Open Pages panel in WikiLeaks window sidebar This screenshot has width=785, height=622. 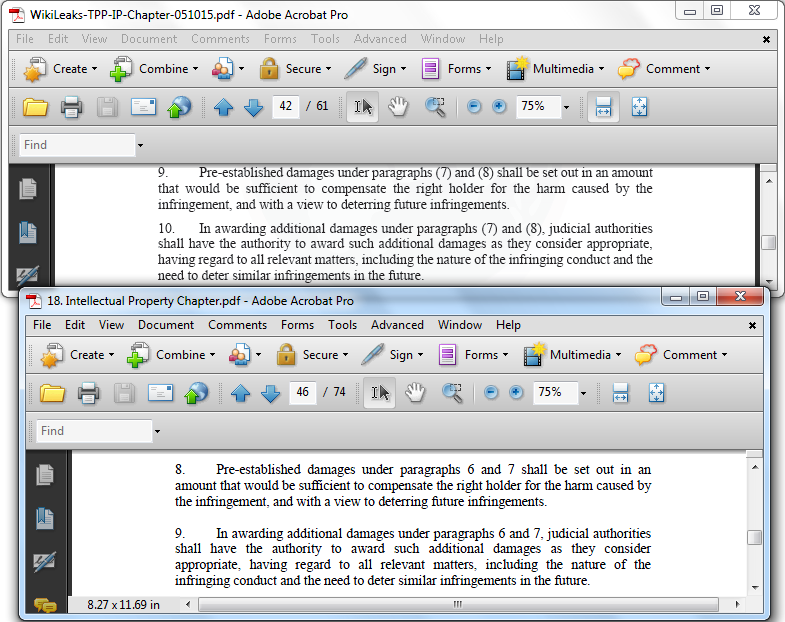tap(28, 189)
